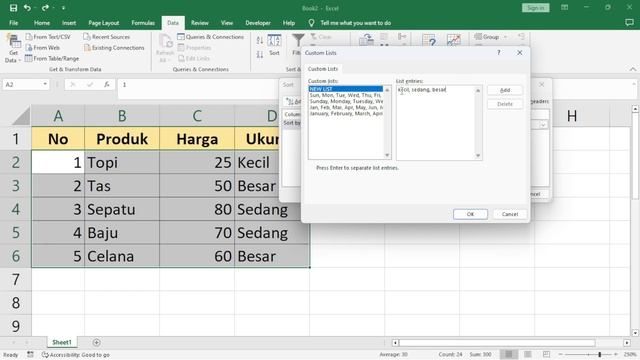Click the zoom slider handle
The image size is (640, 360).
pos(600,354)
